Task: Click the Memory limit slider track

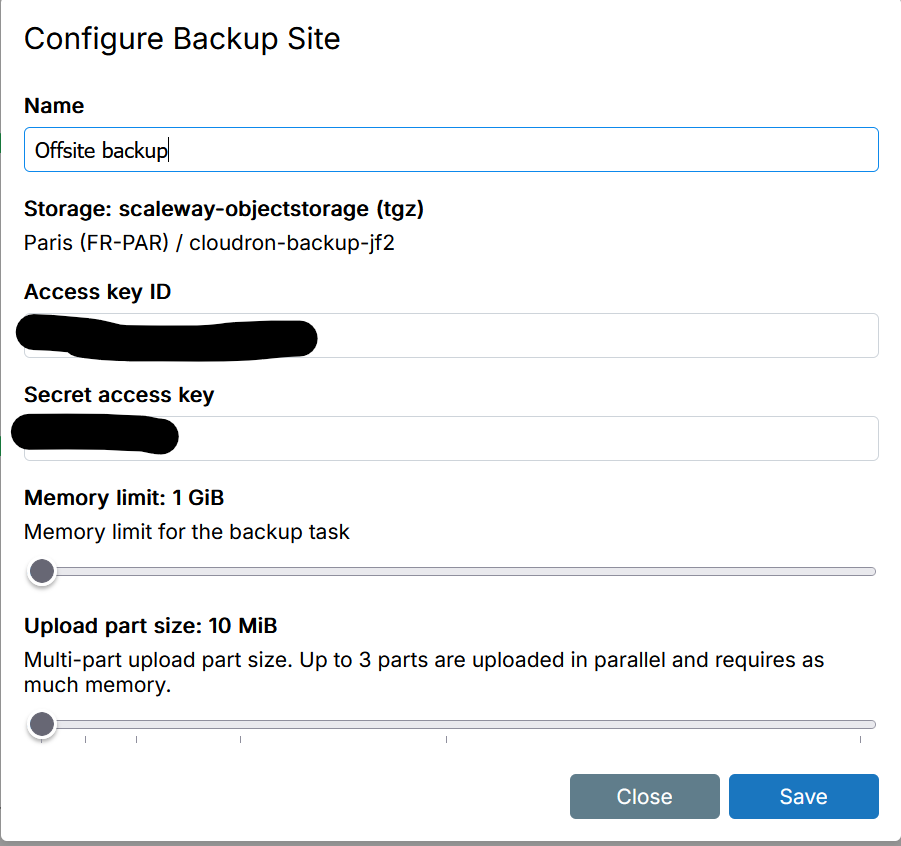Action: coord(450,571)
